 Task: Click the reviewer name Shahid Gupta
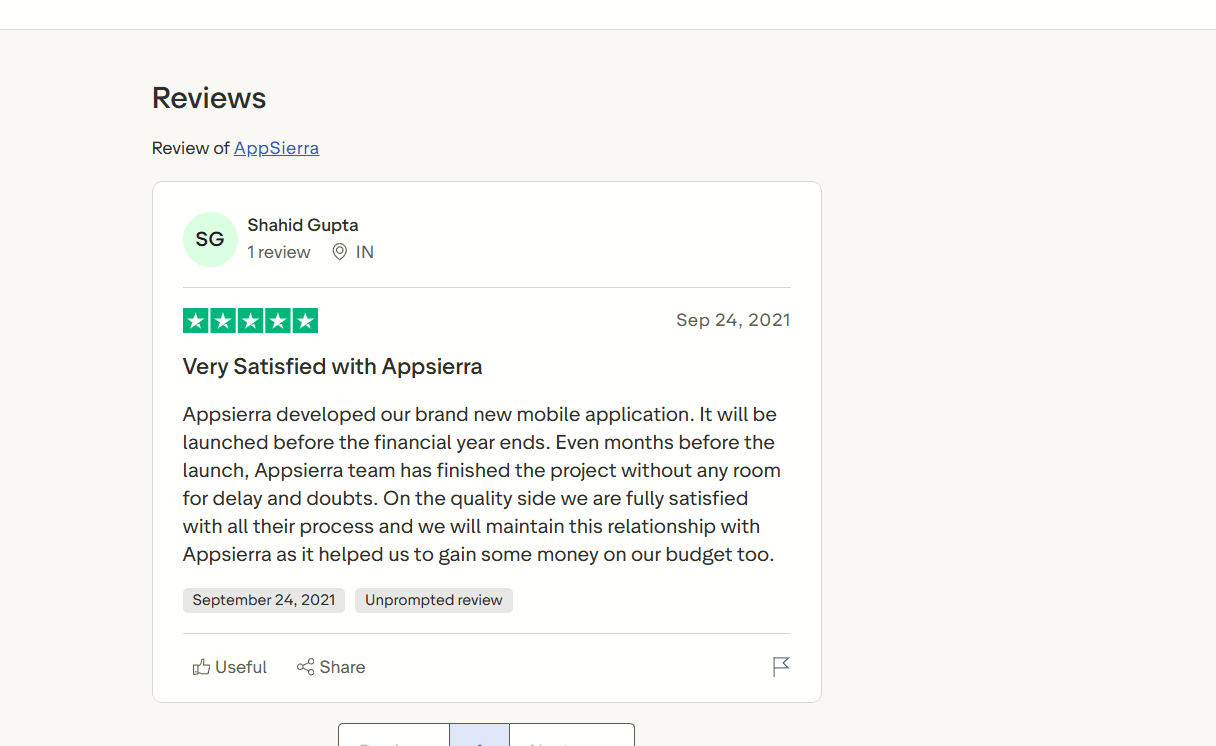[303, 225]
